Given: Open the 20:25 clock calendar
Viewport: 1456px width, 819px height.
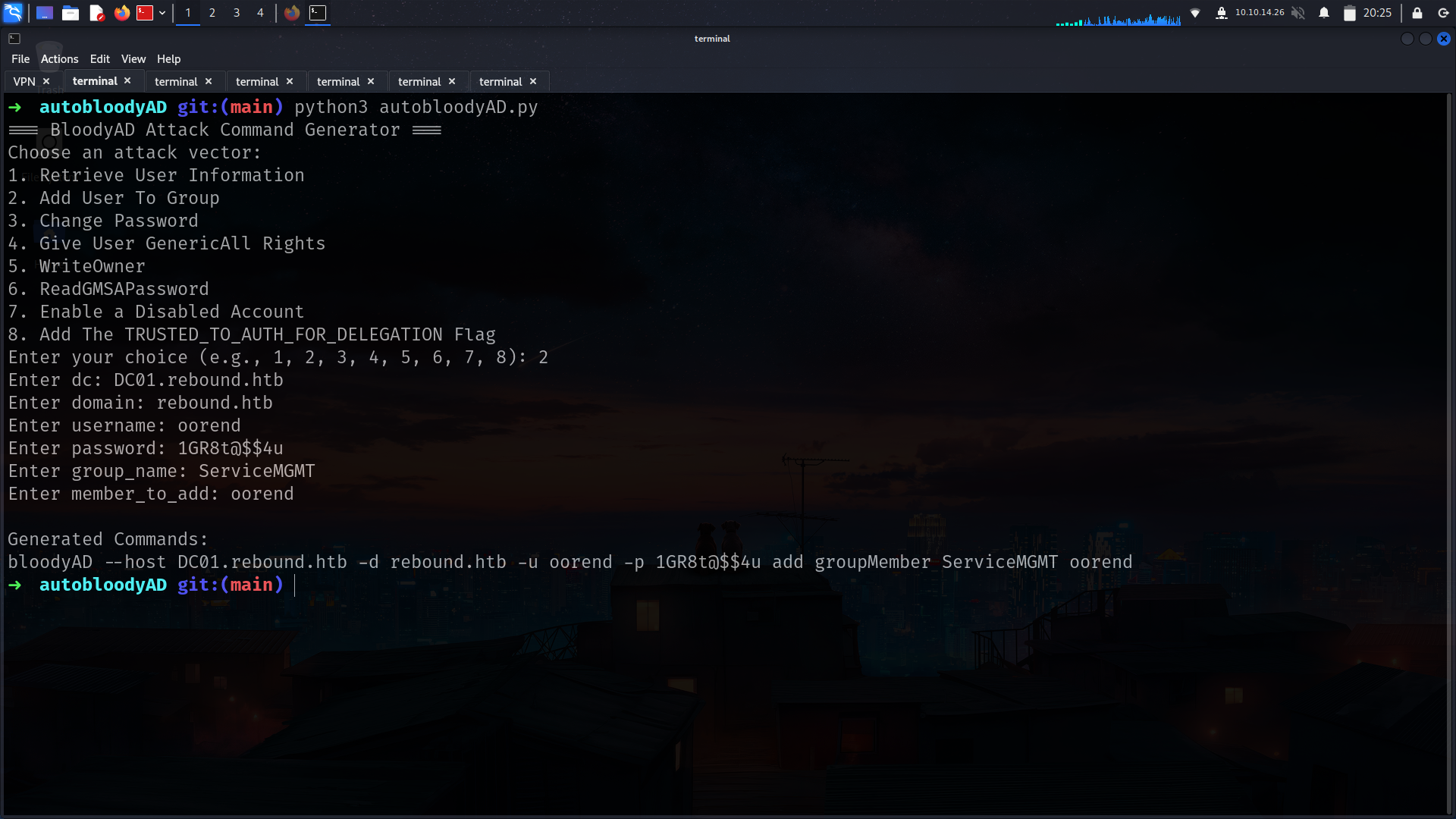Looking at the screenshot, I should (1377, 13).
